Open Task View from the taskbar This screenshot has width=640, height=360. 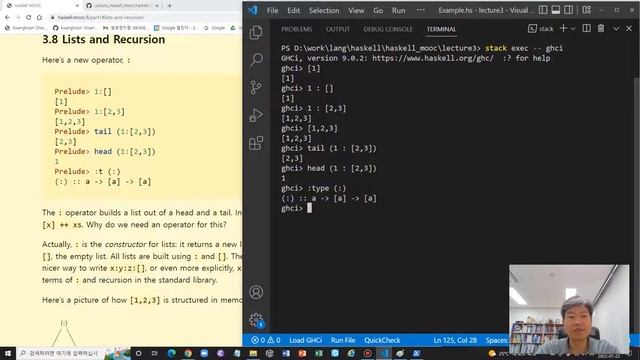[155, 353]
